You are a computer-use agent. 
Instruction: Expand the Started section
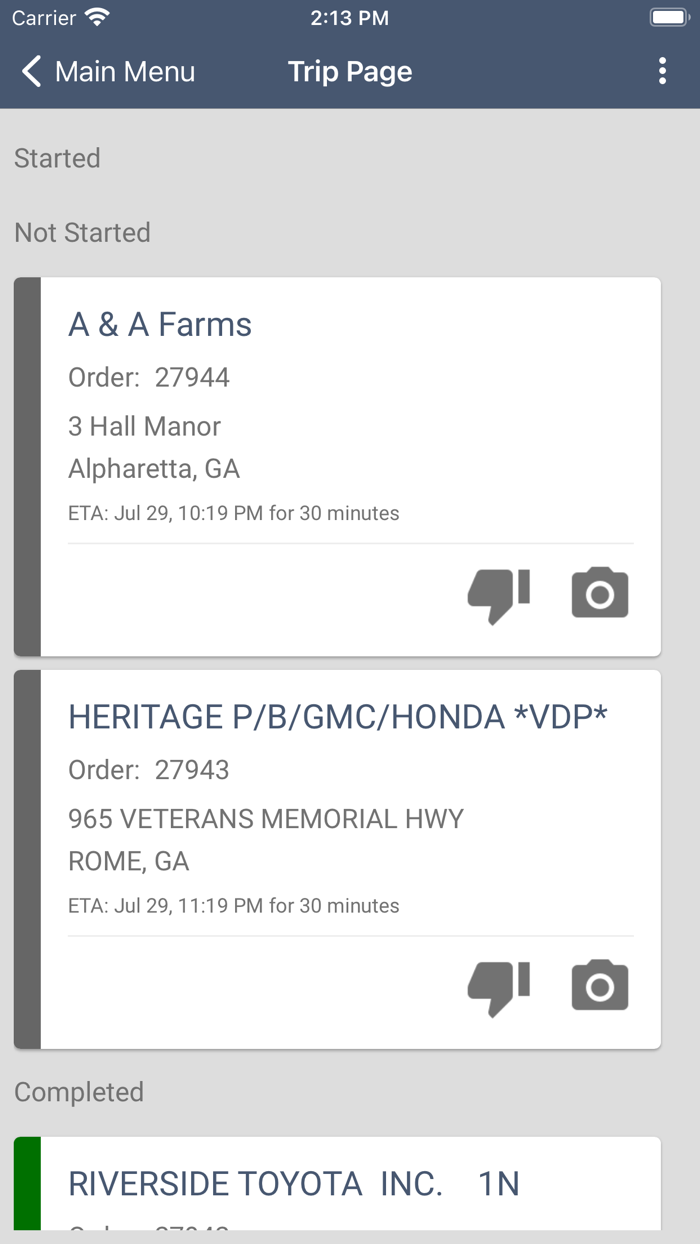point(57,158)
